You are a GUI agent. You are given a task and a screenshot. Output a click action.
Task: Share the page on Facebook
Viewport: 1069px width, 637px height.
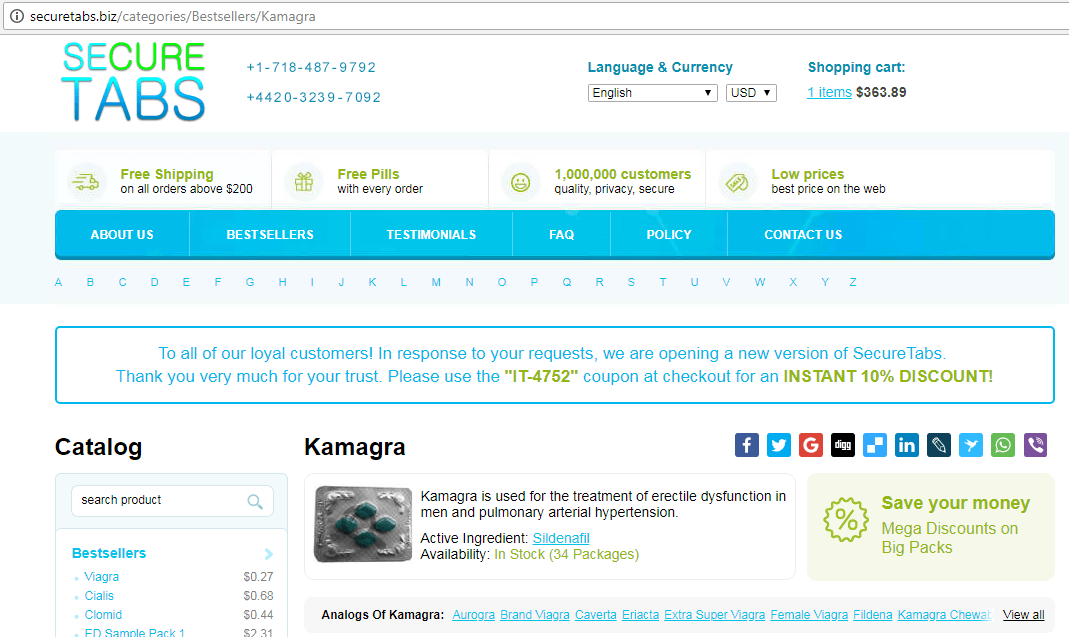pos(747,445)
